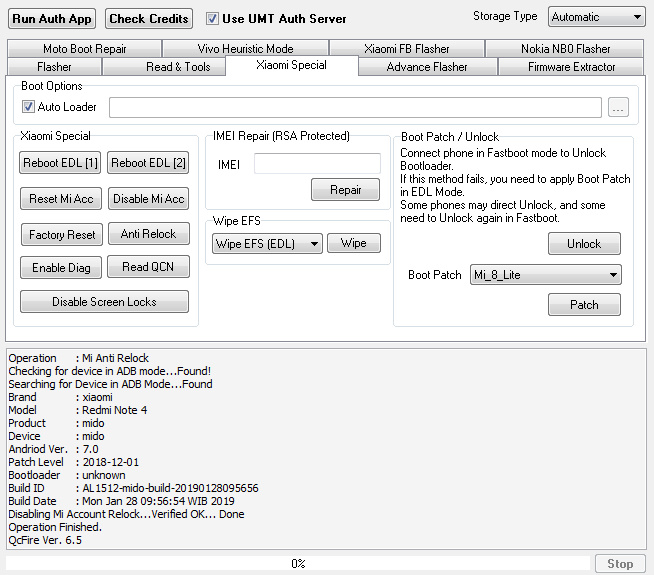Click the Reboot EDL [1] button

click(x=60, y=163)
